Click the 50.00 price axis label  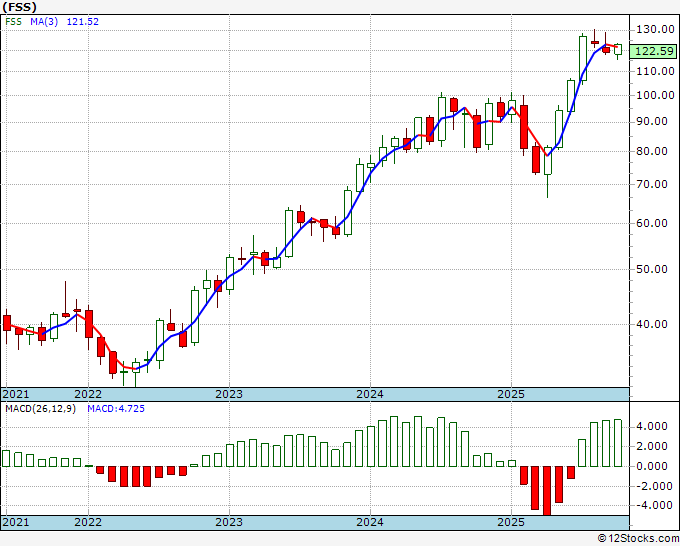(x=652, y=269)
